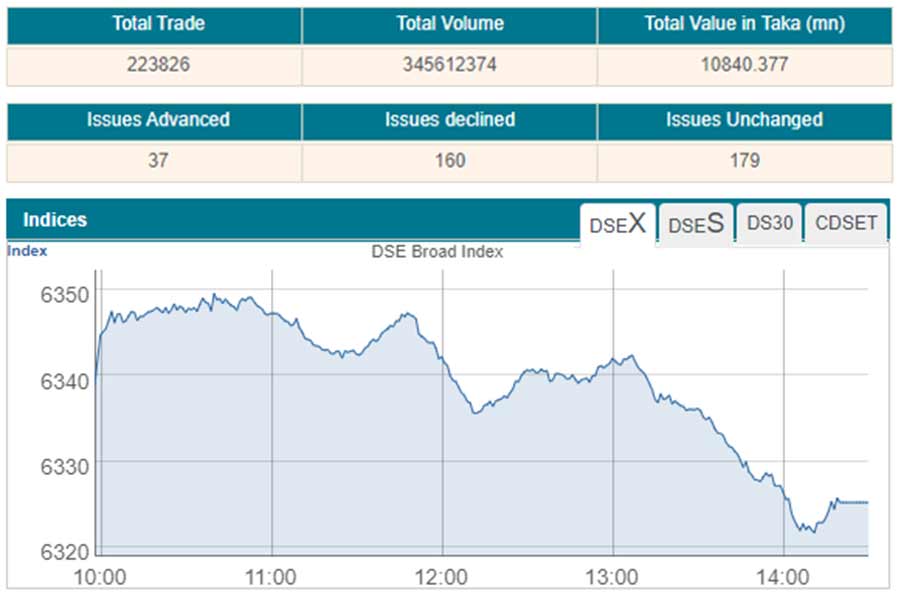Viewport: 900px width, 600px height.
Task: Select the Issues Unchanged header
Action: 744,120
